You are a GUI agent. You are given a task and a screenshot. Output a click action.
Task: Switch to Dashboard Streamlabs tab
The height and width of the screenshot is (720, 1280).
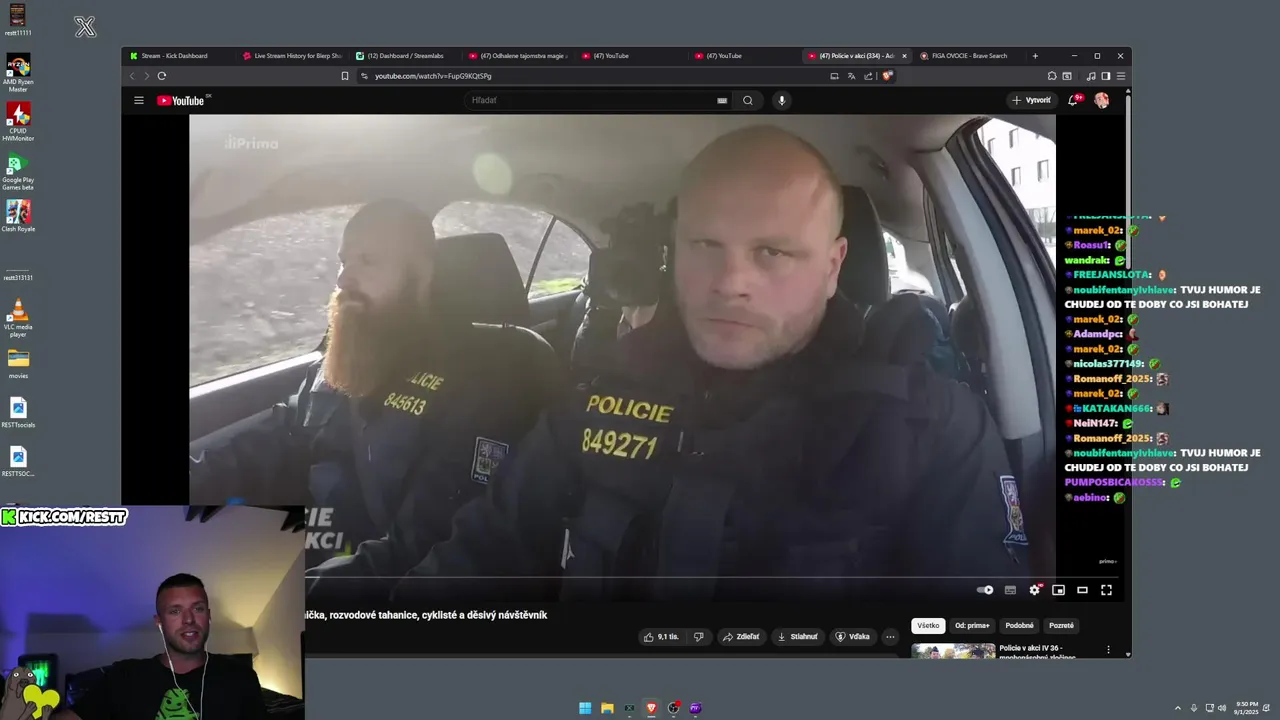pos(406,56)
